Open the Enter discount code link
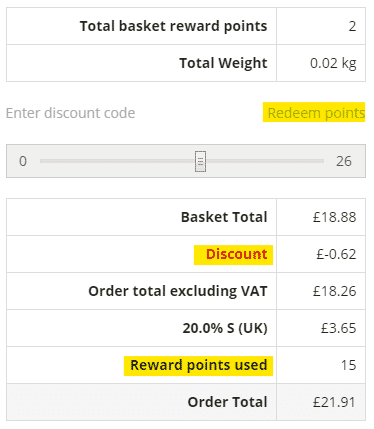The height and width of the screenshot is (429, 374). pyautogui.click(x=70, y=113)
